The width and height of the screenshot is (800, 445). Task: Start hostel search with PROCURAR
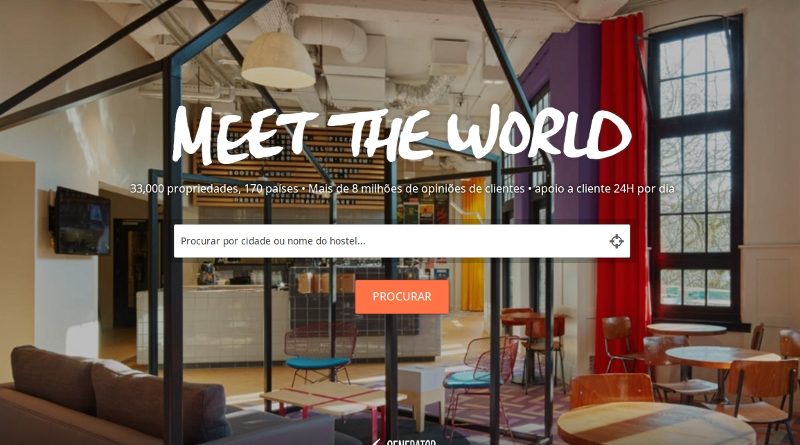click(x=402, y=296)
